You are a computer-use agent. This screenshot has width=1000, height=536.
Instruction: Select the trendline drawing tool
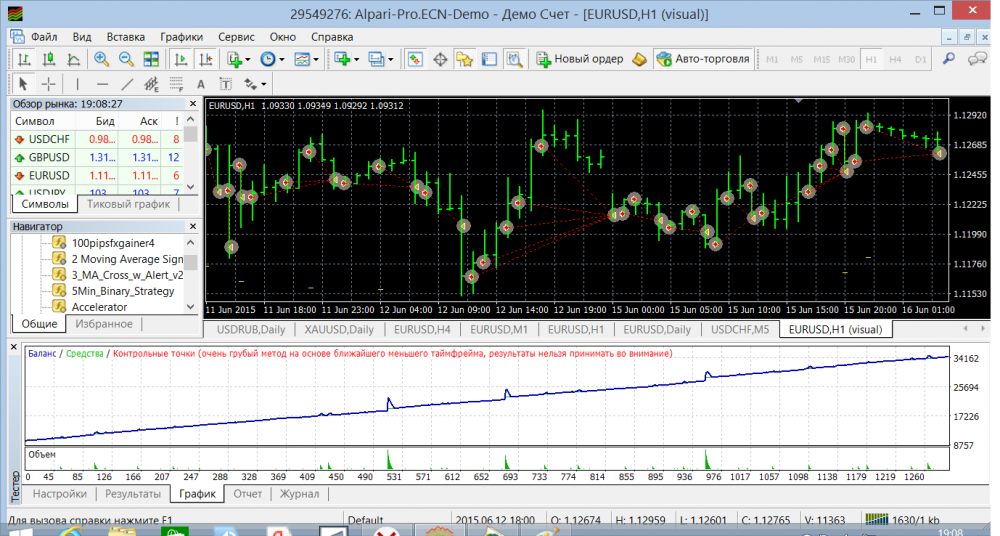(x=127, y=84)
